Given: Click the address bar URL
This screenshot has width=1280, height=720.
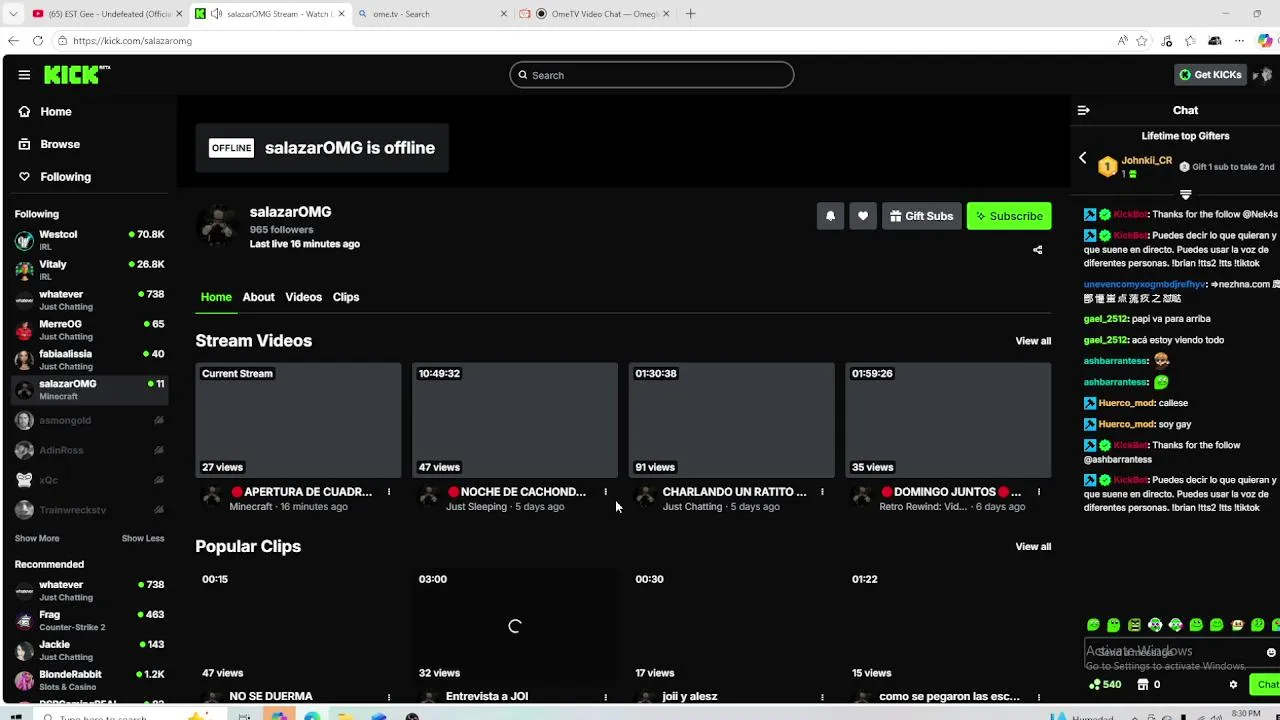Looking at the screenshot, I should 132,41.
